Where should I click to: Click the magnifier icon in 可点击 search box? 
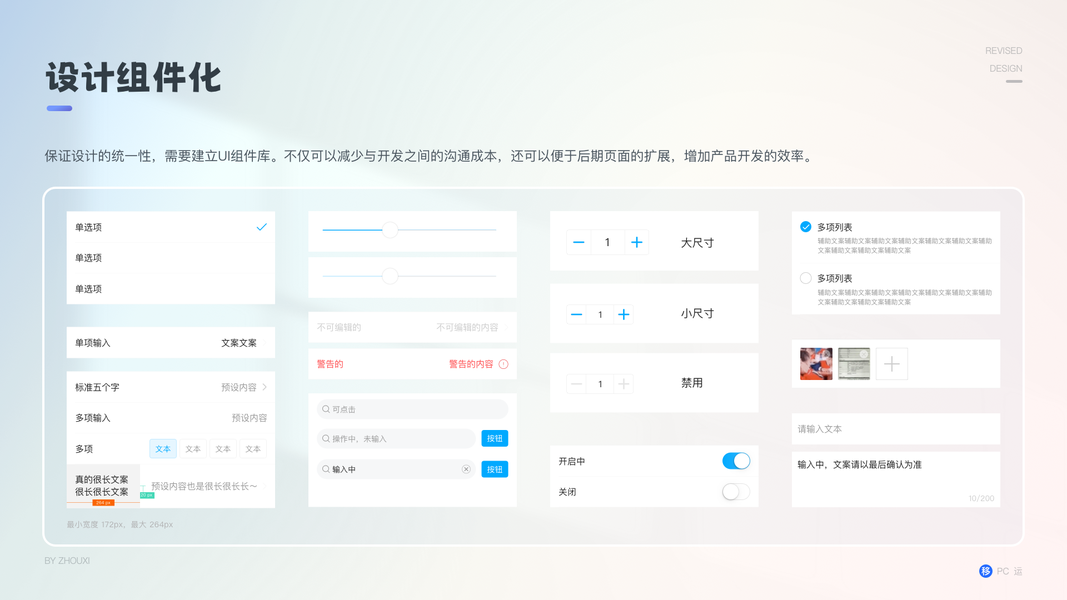coord(326,409)
